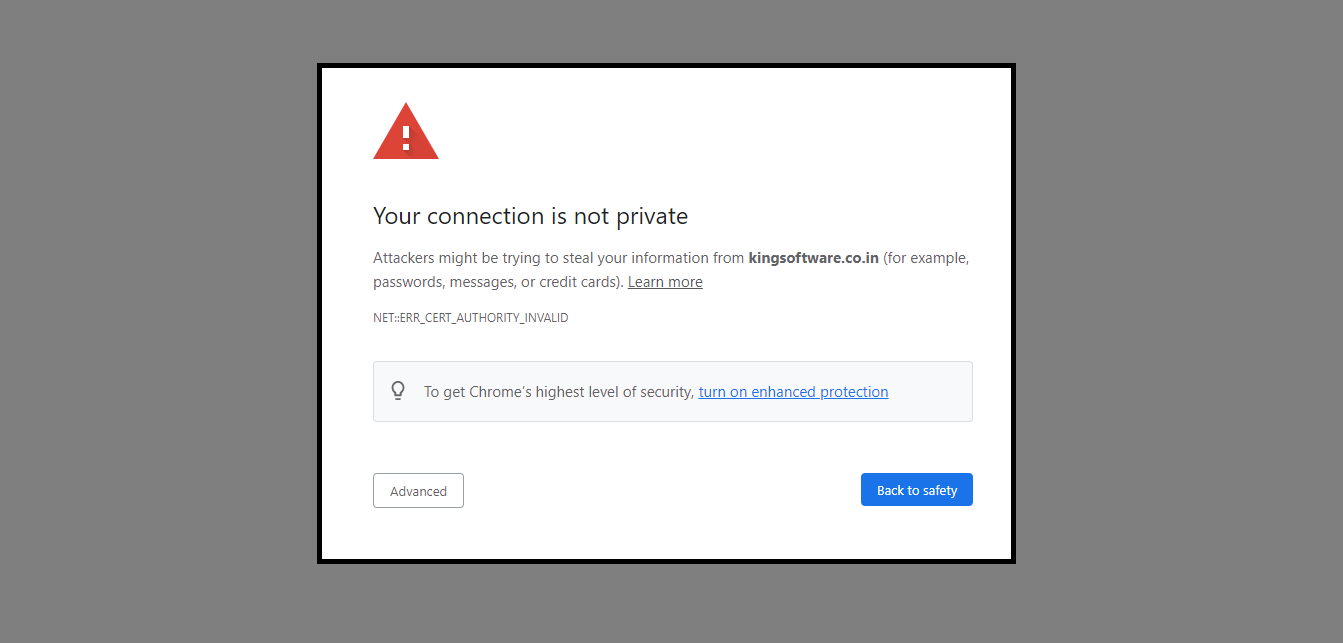
Task: Click the "(for example," text at line end
Action: point(926,258)
